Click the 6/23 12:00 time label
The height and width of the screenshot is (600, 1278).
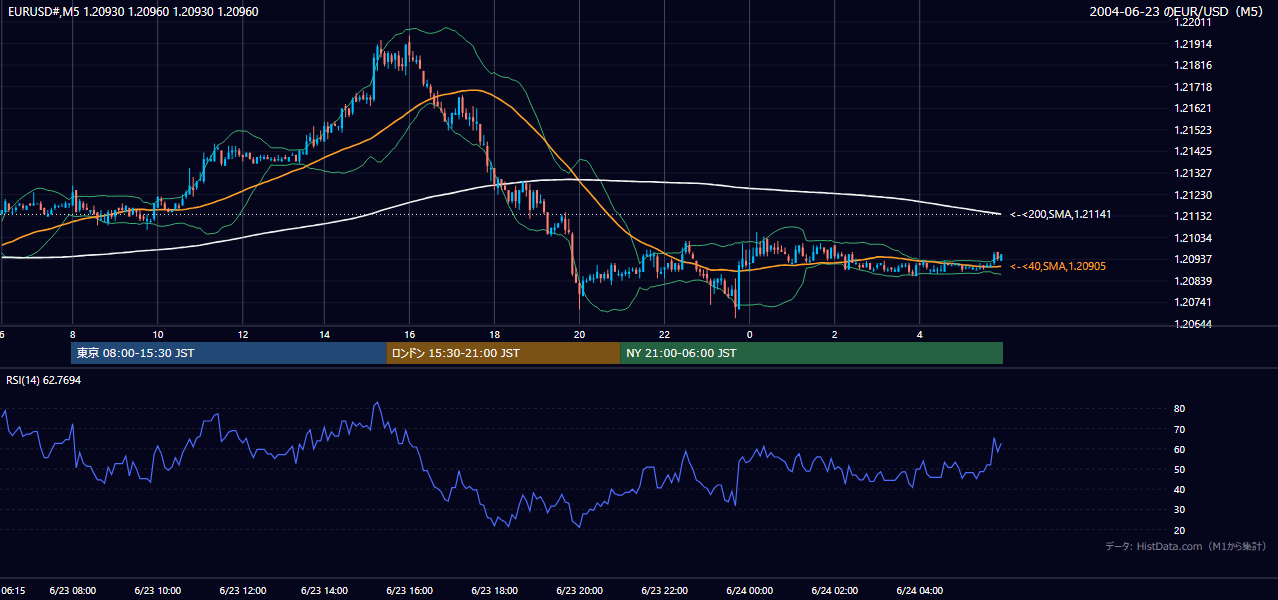pos(243,591)
